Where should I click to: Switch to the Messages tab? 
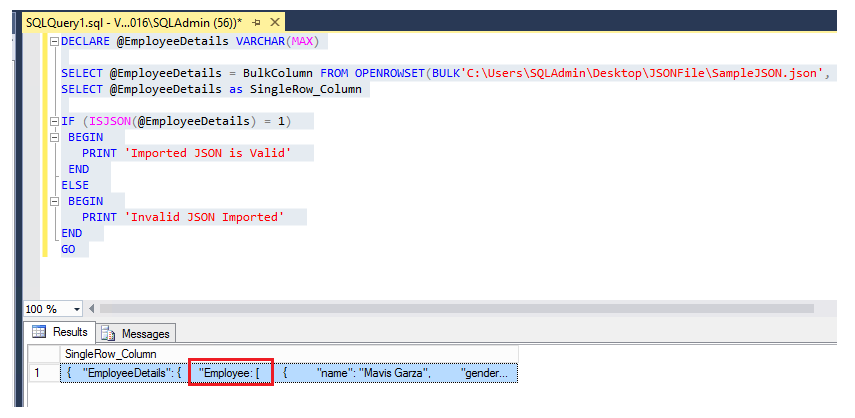(x=136, y=334)
